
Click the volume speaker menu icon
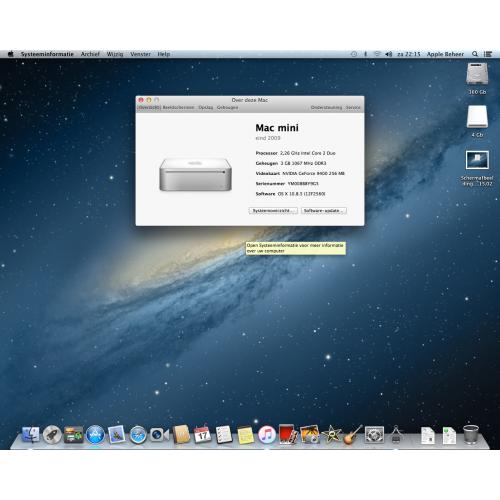(x=388, y=54)
